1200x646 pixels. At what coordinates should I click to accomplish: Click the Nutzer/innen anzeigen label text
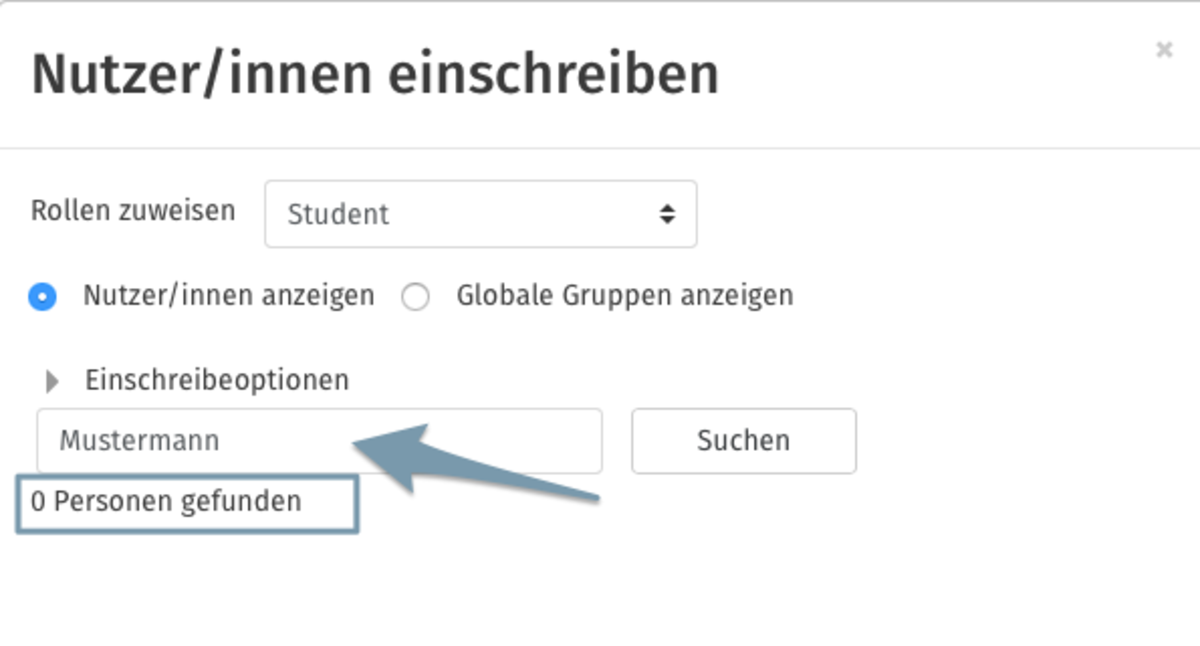pos(228,296)
